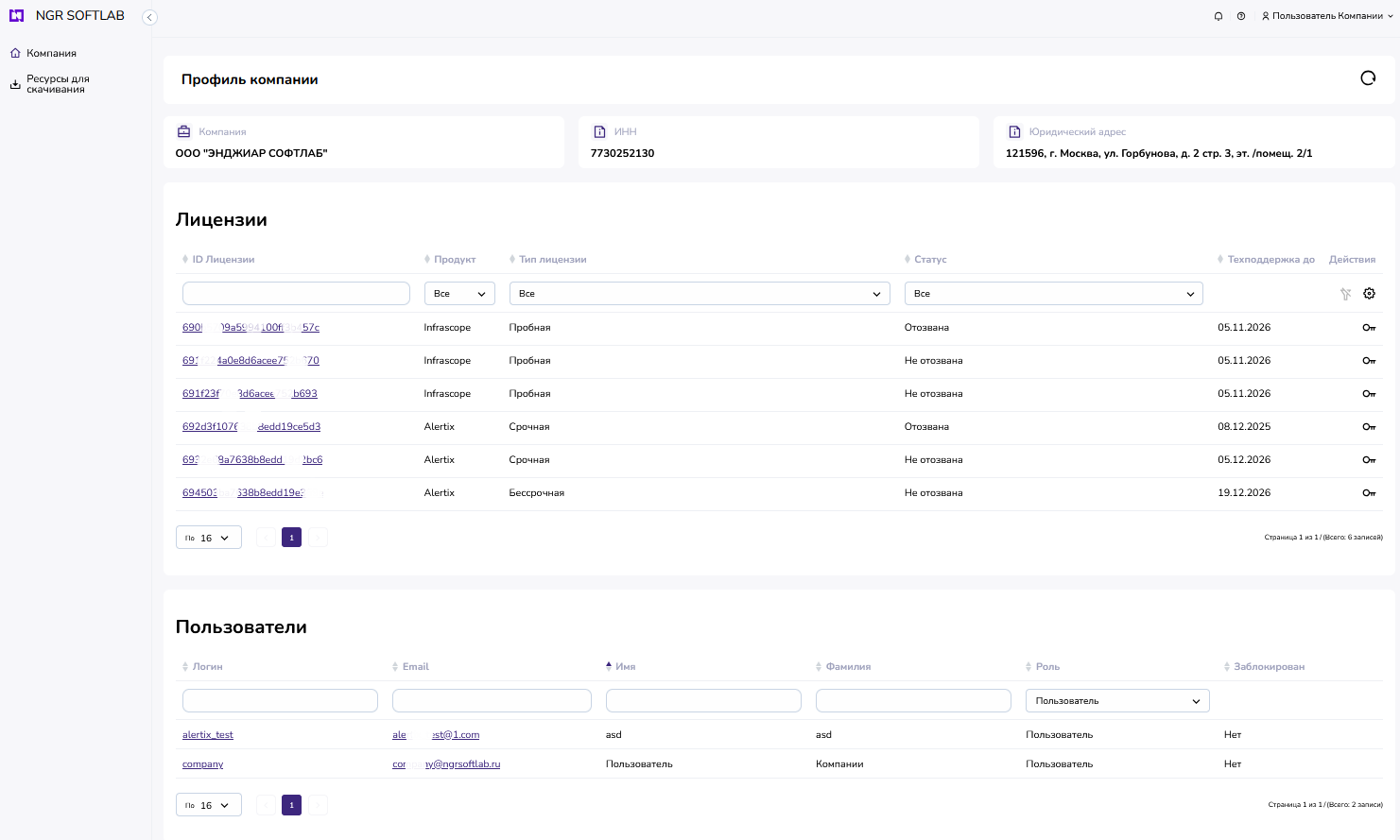Click email link ending @1.com
This screenshot has height=840, width=1400.
pos(436,735)
